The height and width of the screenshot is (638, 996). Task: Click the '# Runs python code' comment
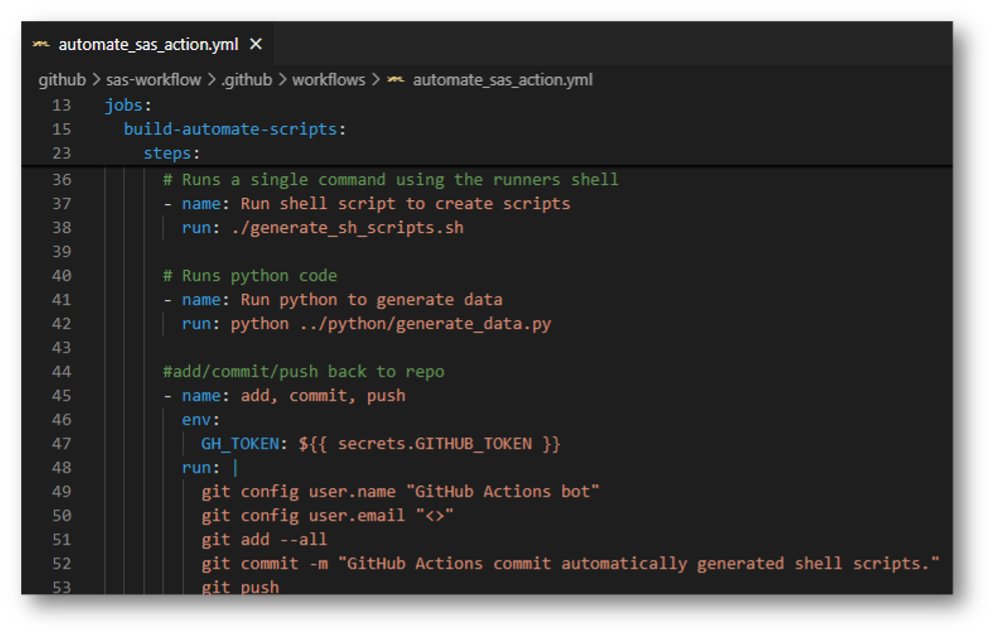250,275
